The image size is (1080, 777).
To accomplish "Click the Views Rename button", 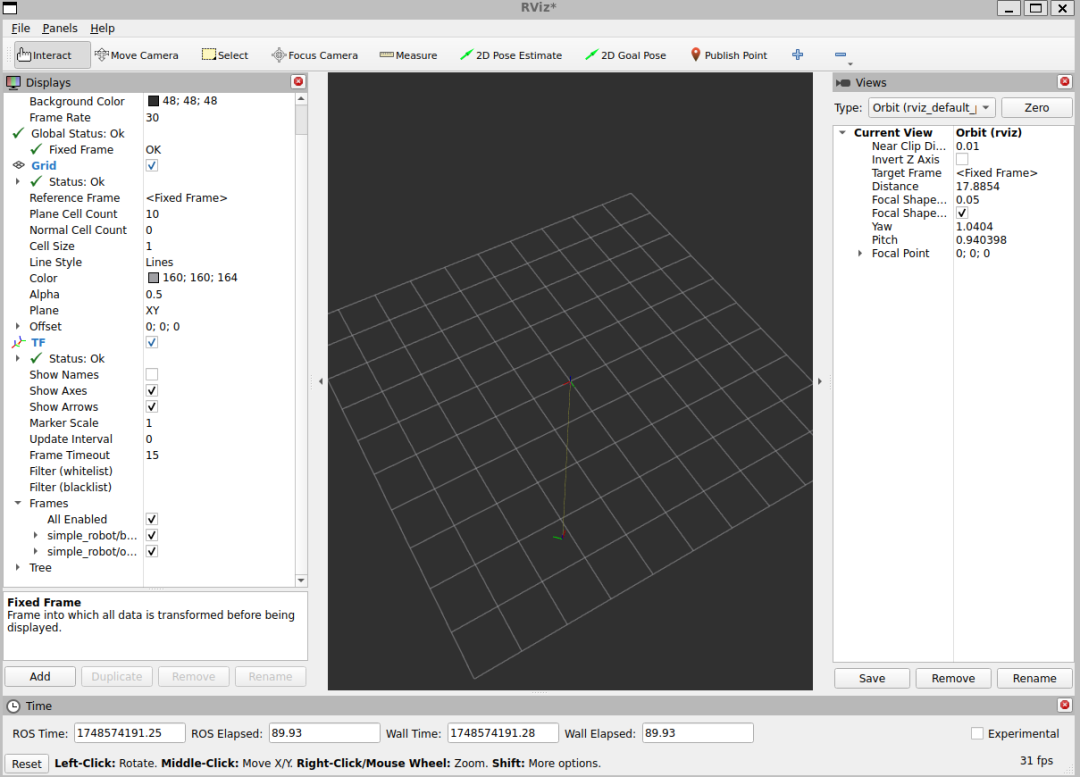I will 1035,678.
